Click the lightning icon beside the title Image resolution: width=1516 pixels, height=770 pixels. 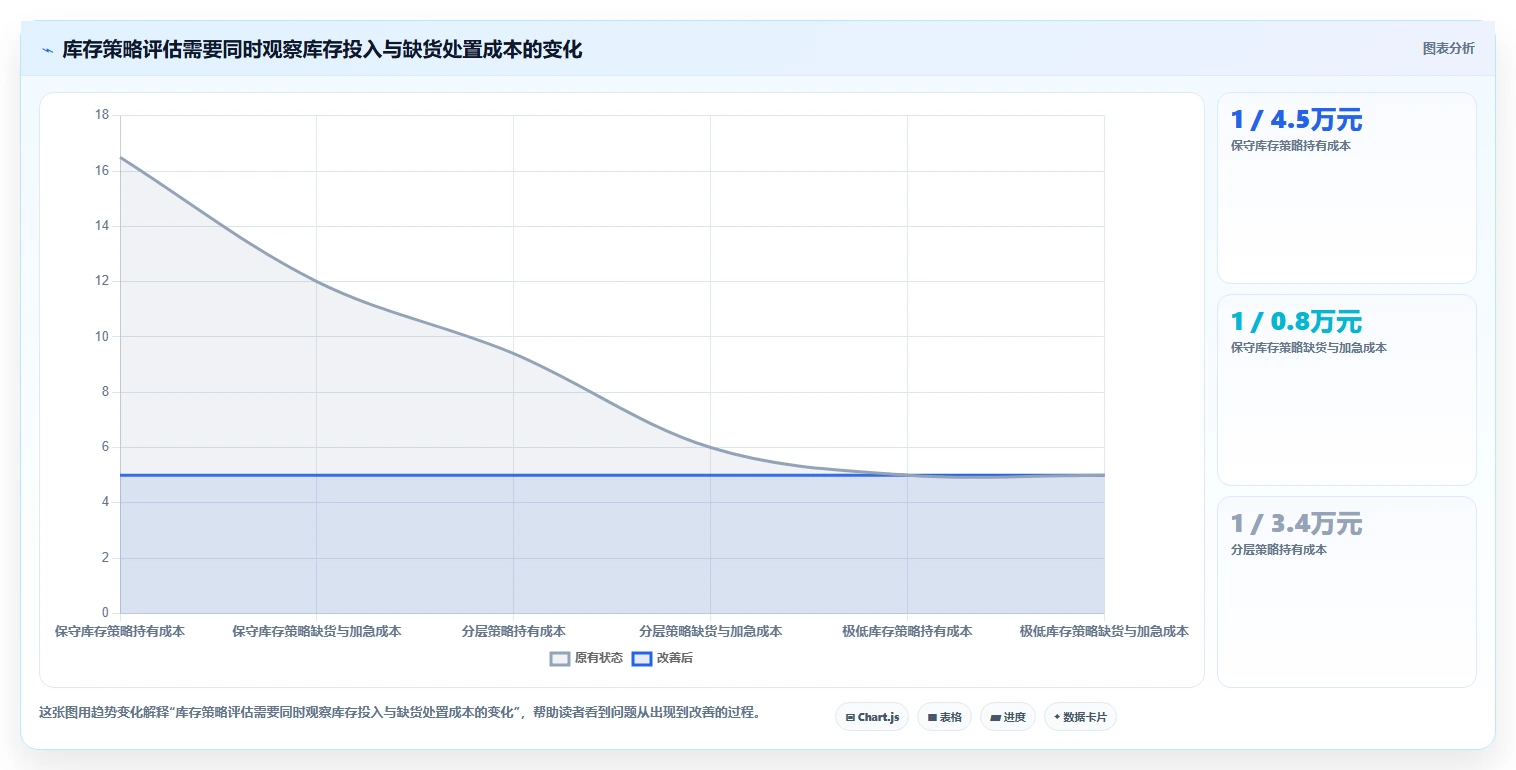click(x=47, y=49)
